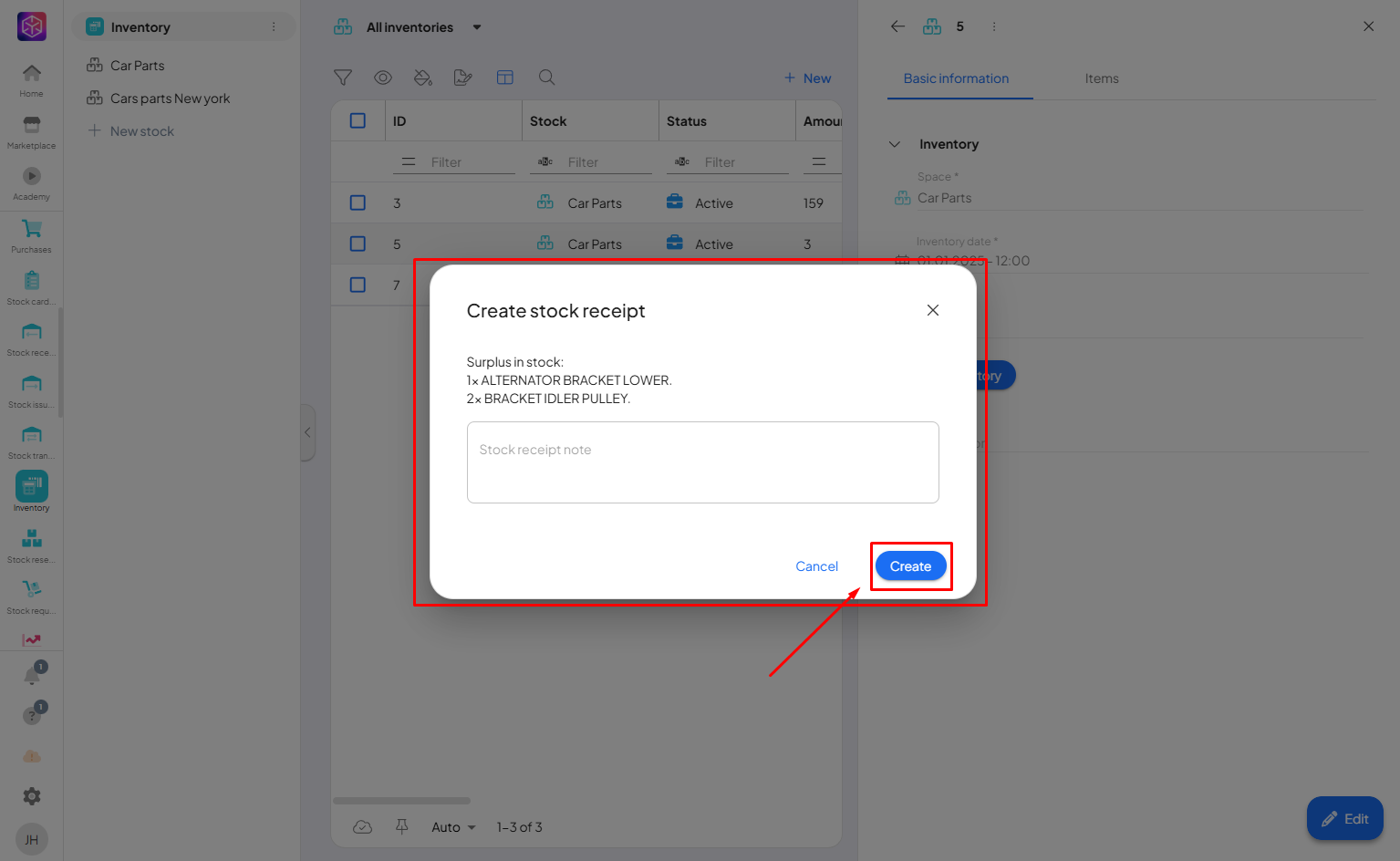The width and height of the screenshot is (1400, 861).
Task: Open the search magnifier in toolbar
Action: click(x=546, y=78)
